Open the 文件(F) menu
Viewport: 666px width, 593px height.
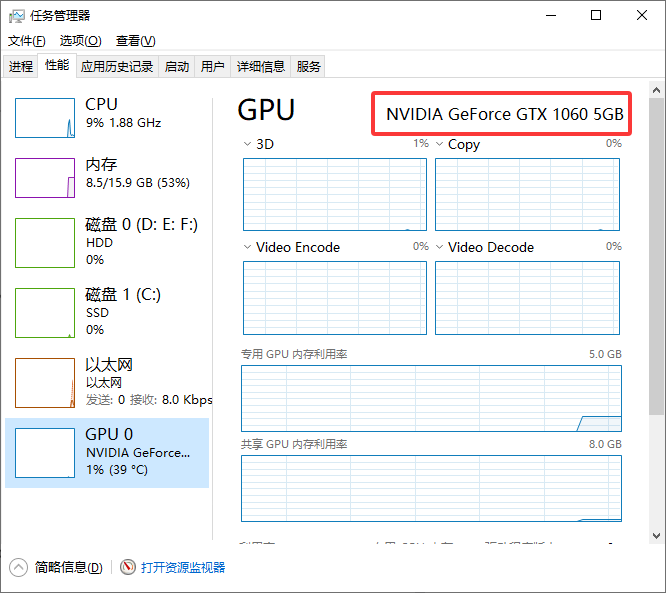pyautogui.click(x=27, y=41)
